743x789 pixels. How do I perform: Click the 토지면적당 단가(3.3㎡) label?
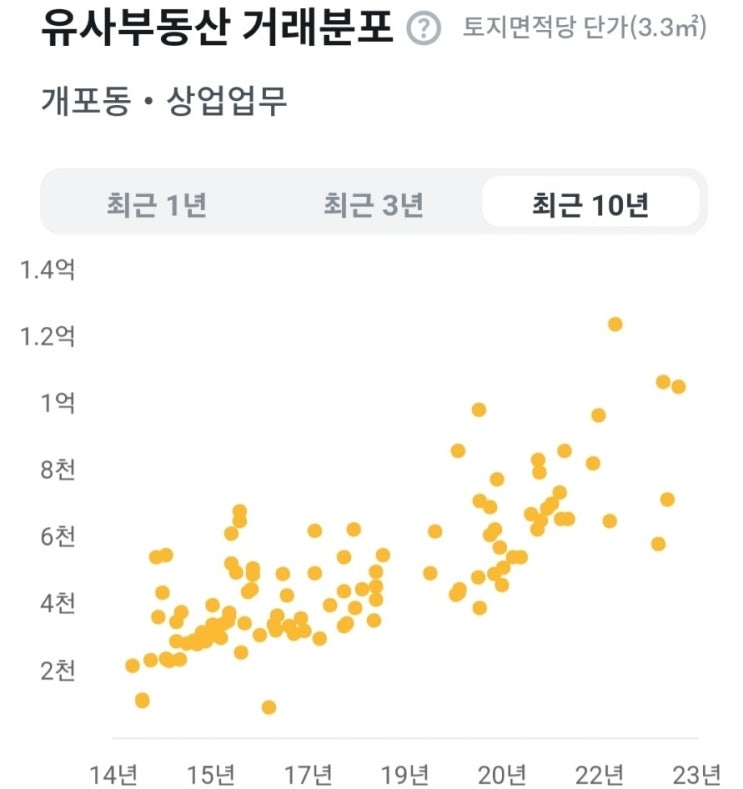[584, 28]
